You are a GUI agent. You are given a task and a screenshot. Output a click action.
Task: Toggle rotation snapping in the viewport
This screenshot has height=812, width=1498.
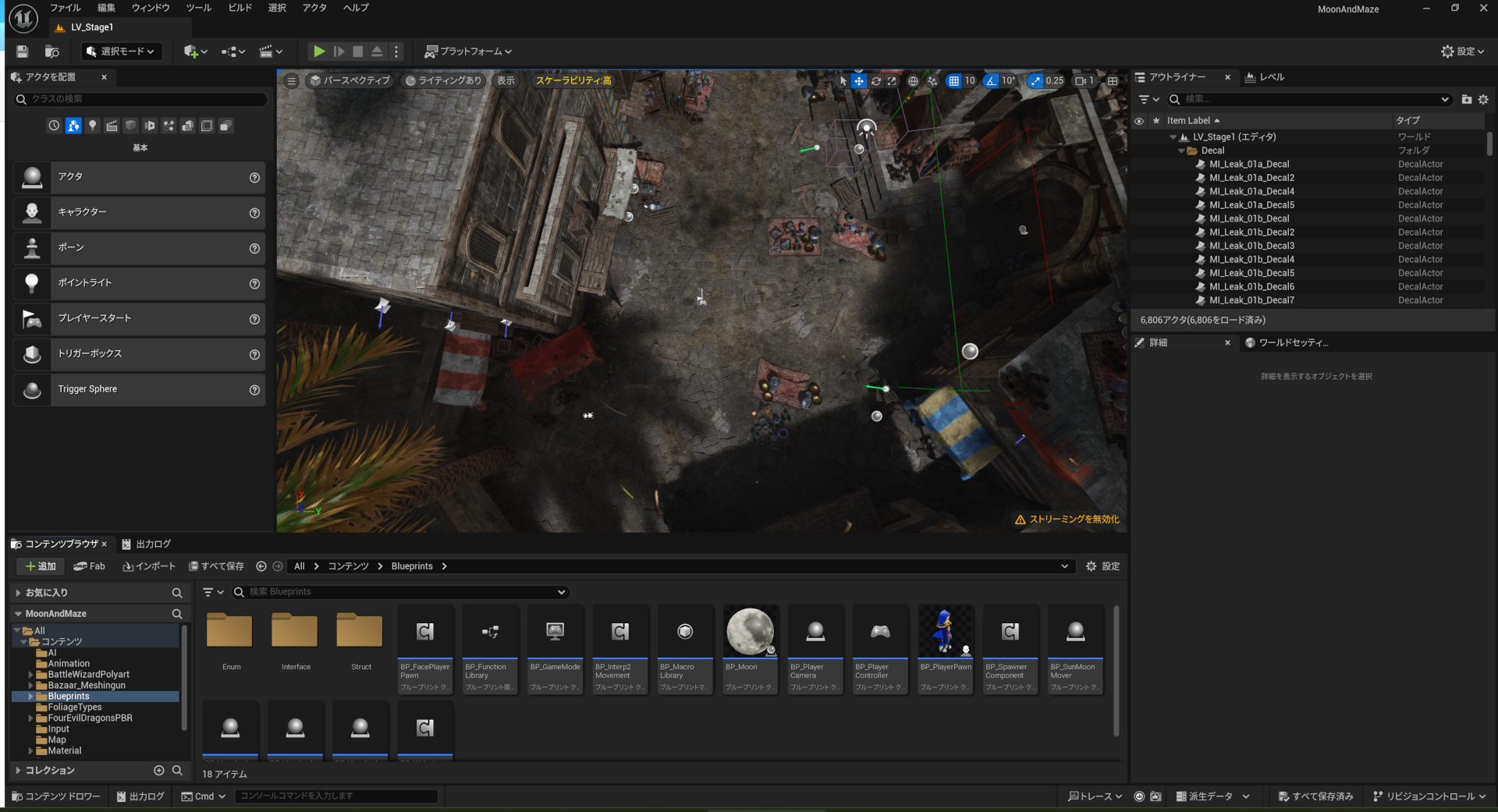coord(991,81)
